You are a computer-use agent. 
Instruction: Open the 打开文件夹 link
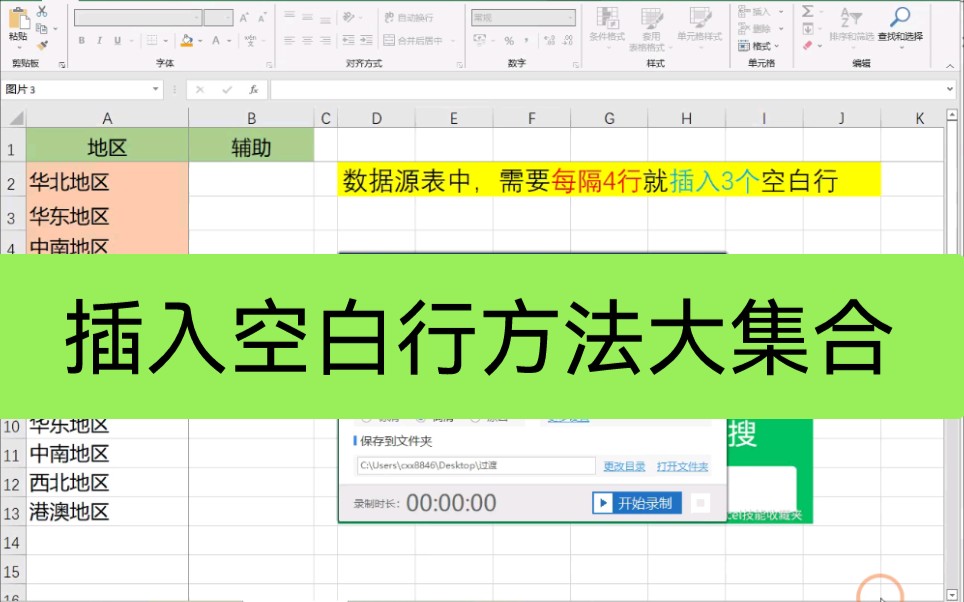coord(683,467)
